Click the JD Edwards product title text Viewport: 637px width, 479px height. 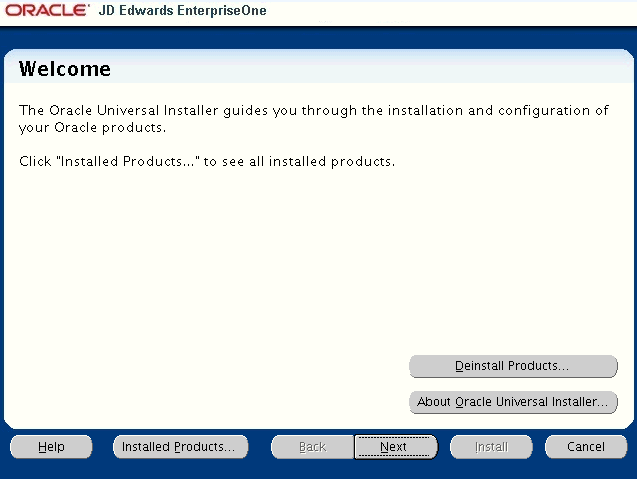click(140, 11)
